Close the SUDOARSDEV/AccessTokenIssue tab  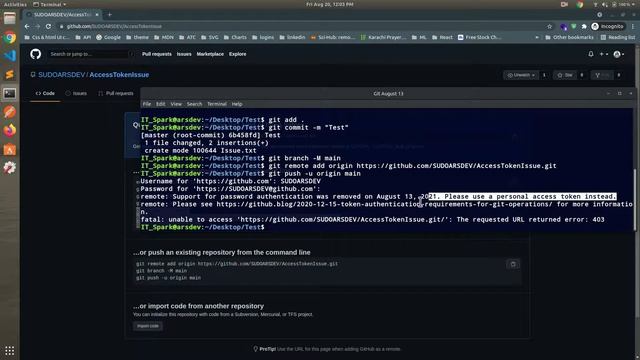point(97,15)
